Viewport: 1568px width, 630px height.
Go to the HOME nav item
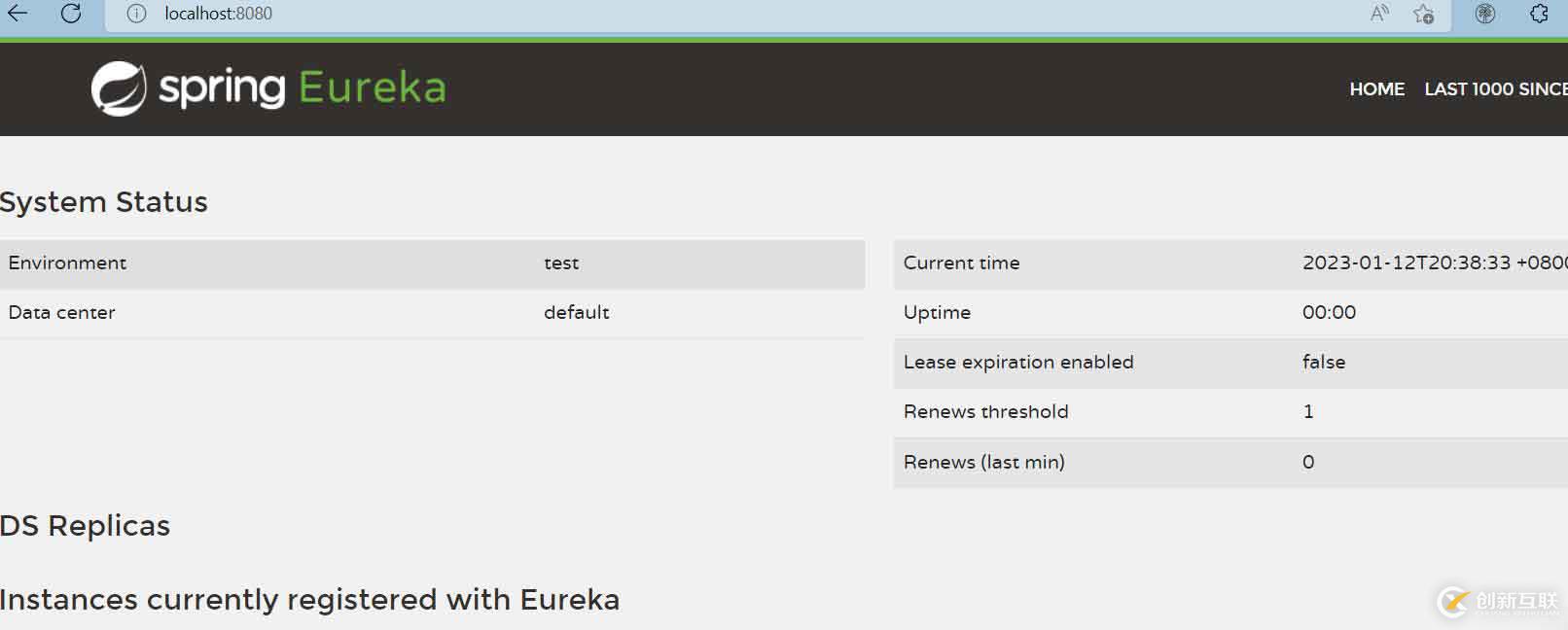[x=1376, y=89]
